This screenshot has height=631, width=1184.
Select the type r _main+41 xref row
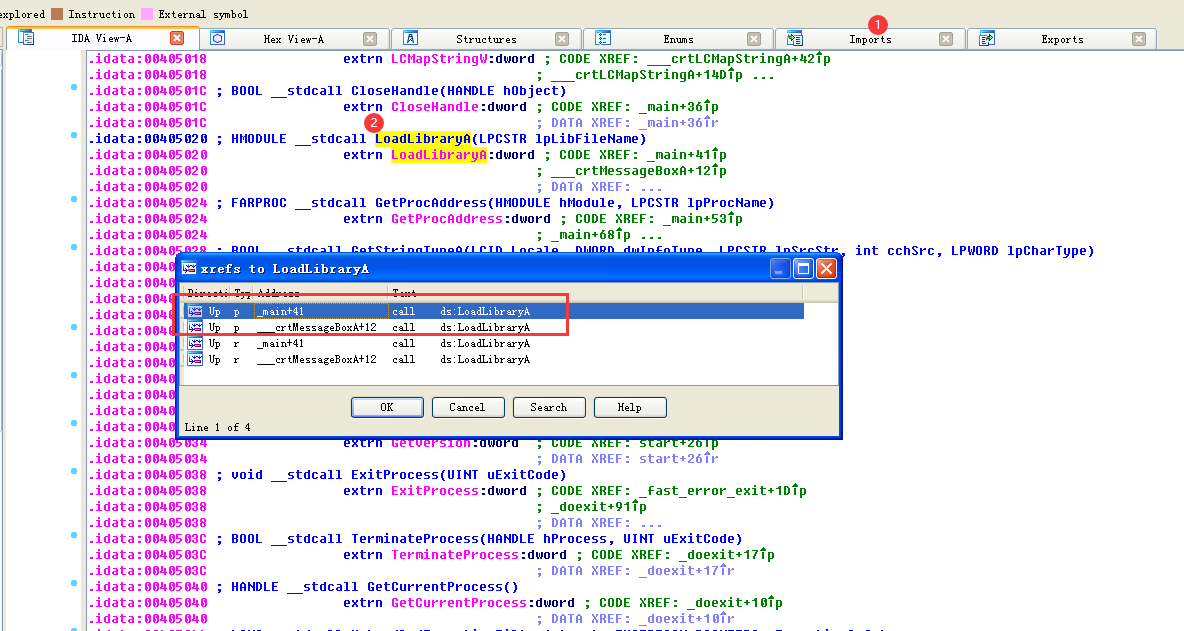pos(494,343)
